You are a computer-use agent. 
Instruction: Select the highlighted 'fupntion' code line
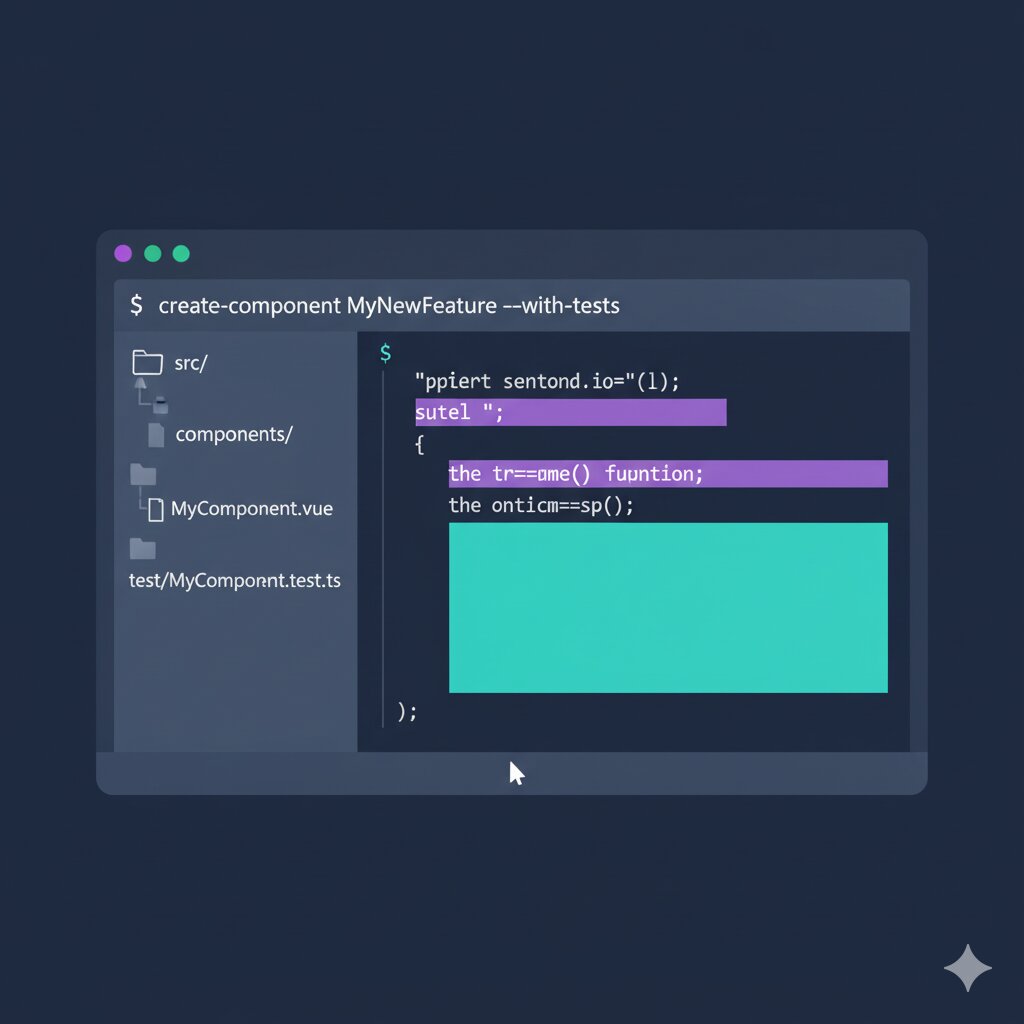click(x=667, y=474)
